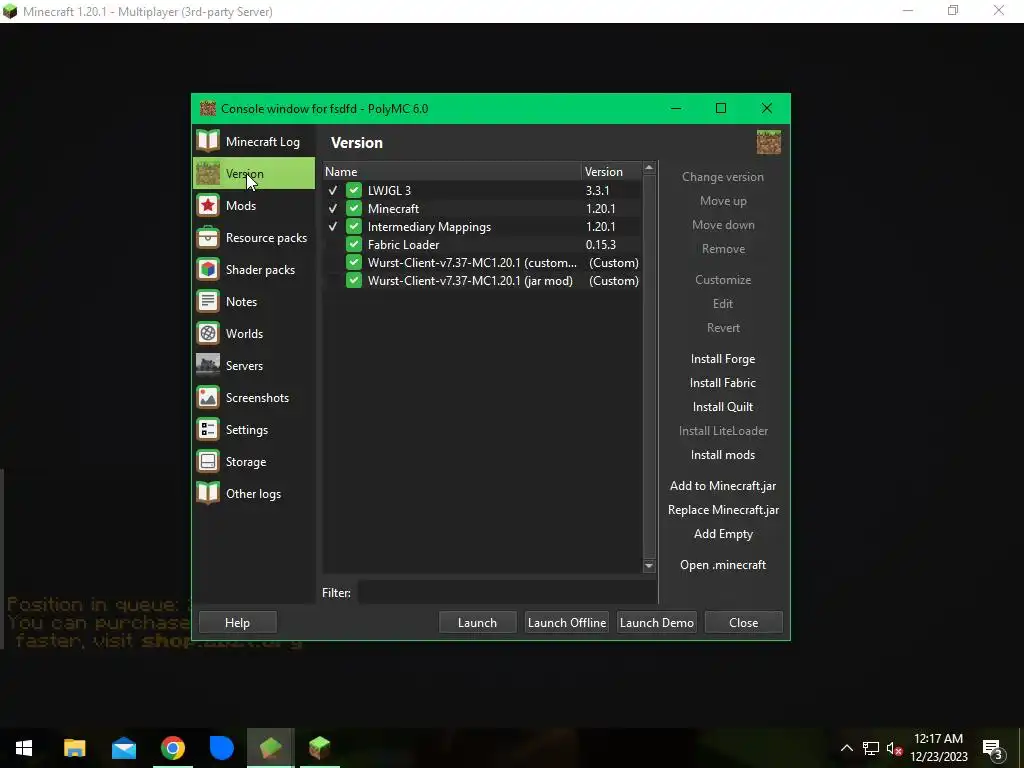
Task: Click the Install mods button
Action: point(723,455)
